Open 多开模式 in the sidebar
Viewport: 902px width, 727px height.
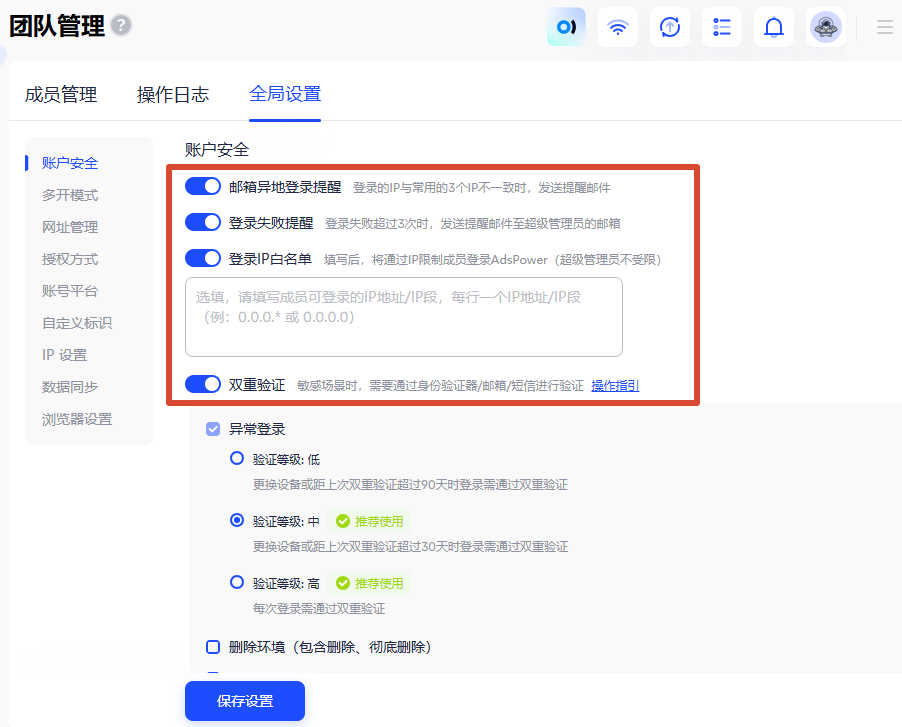(70, 196)
